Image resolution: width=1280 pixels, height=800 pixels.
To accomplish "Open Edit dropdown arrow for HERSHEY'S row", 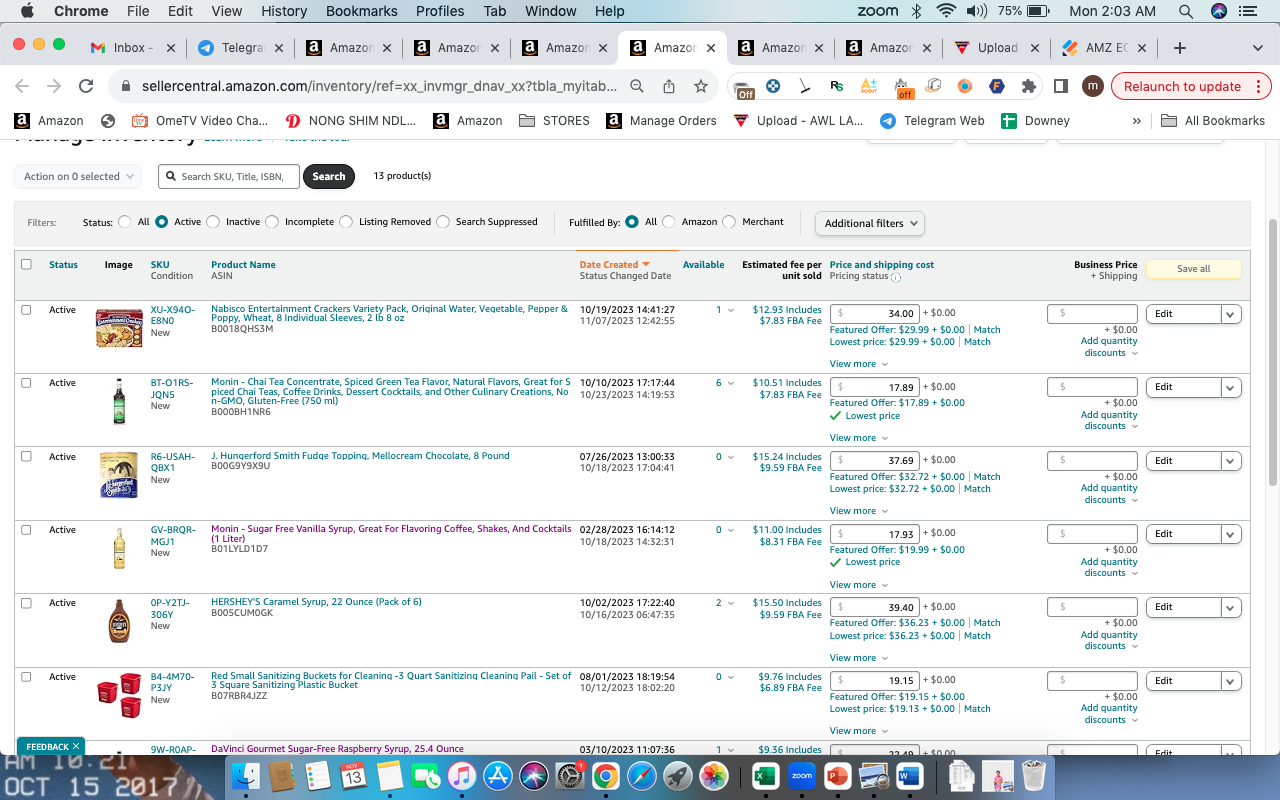I will [1231, 607].
